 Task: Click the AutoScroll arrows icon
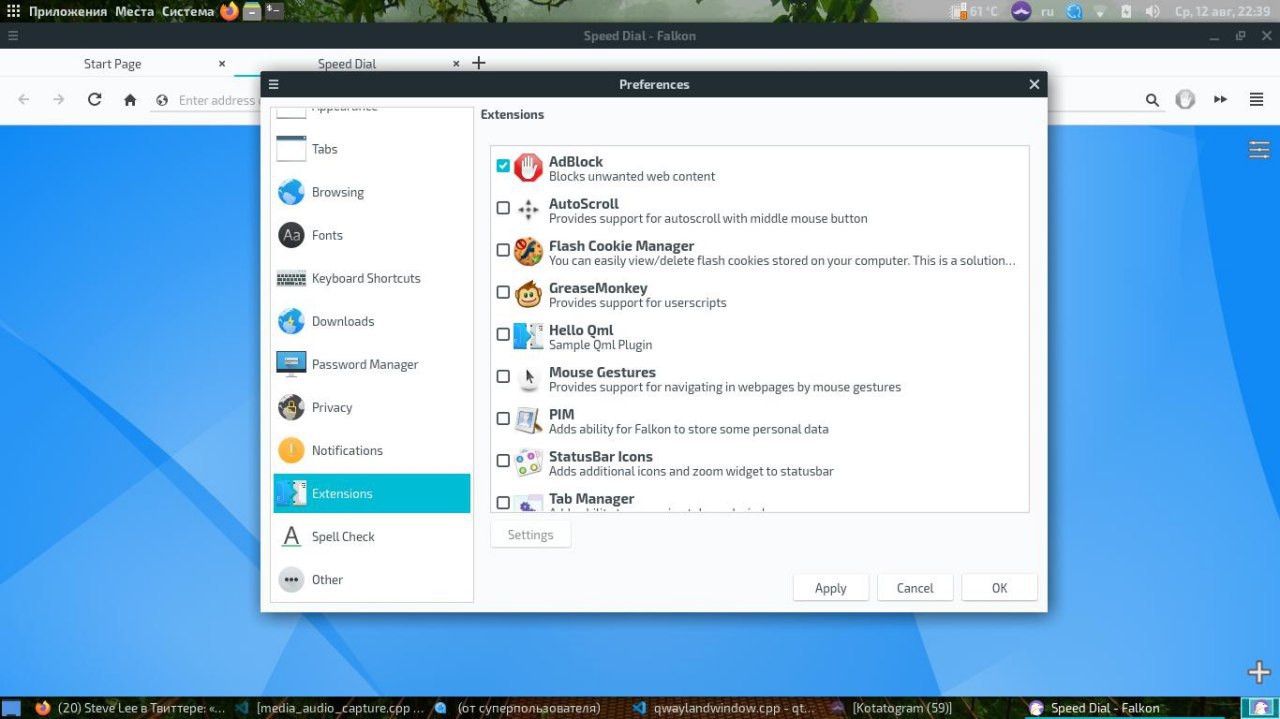(x=528, y=210)
